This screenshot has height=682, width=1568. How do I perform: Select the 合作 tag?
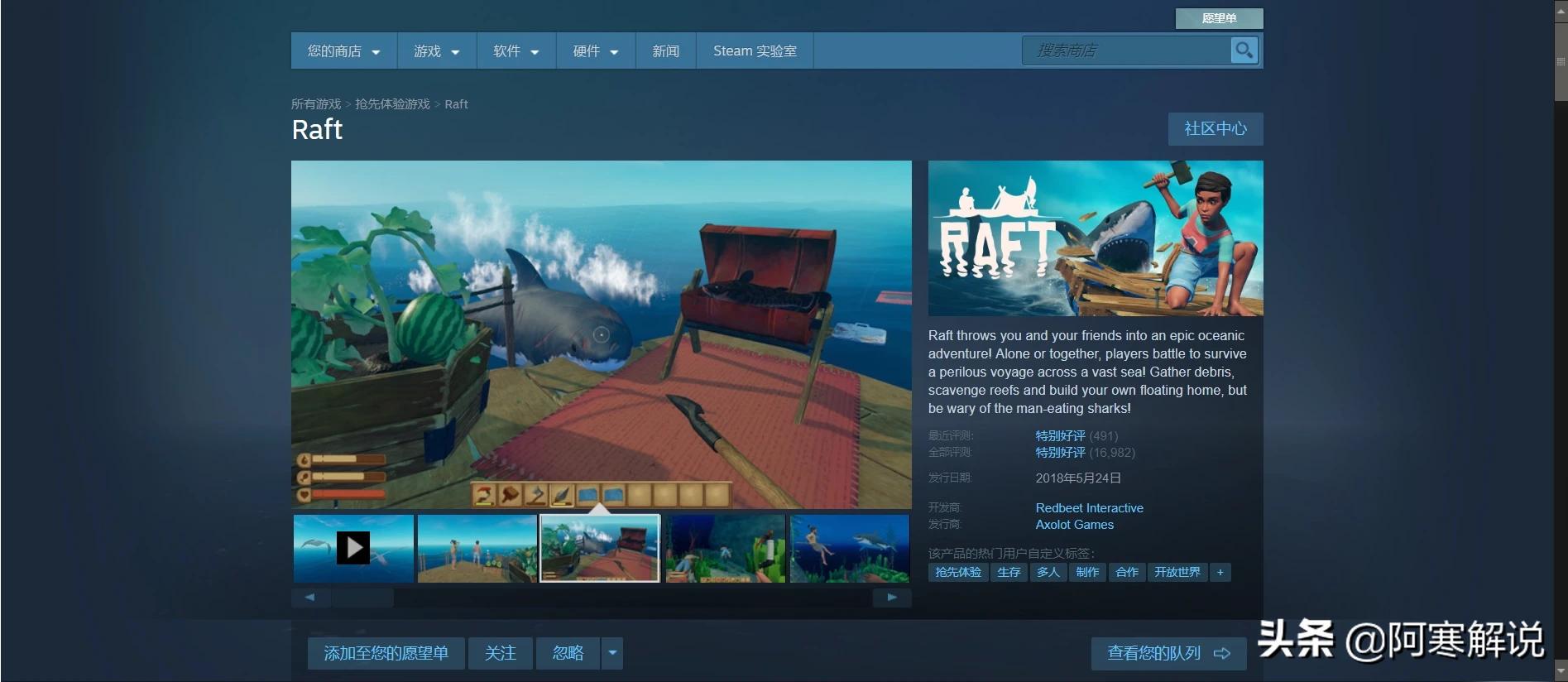(x=1127, y=572)
